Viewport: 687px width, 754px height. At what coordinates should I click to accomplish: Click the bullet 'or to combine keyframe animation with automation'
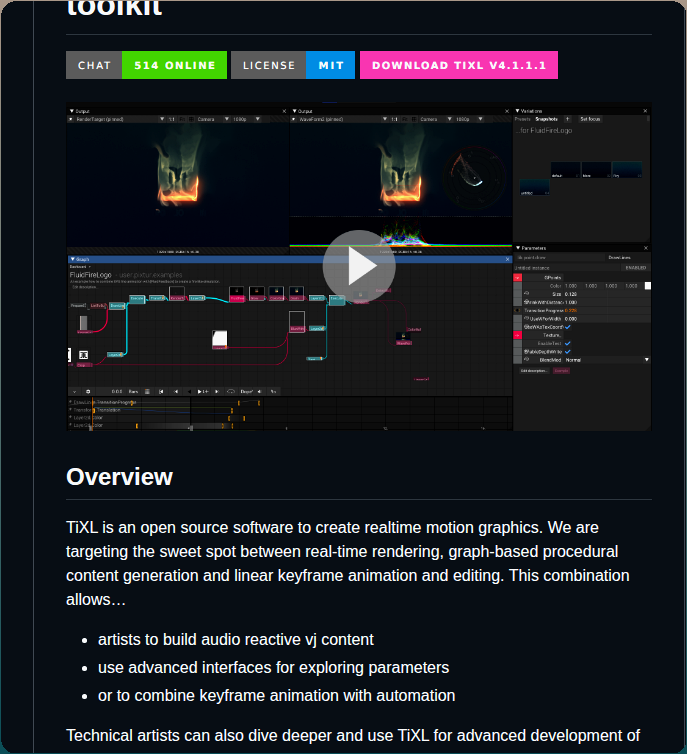tap(276, 695)
